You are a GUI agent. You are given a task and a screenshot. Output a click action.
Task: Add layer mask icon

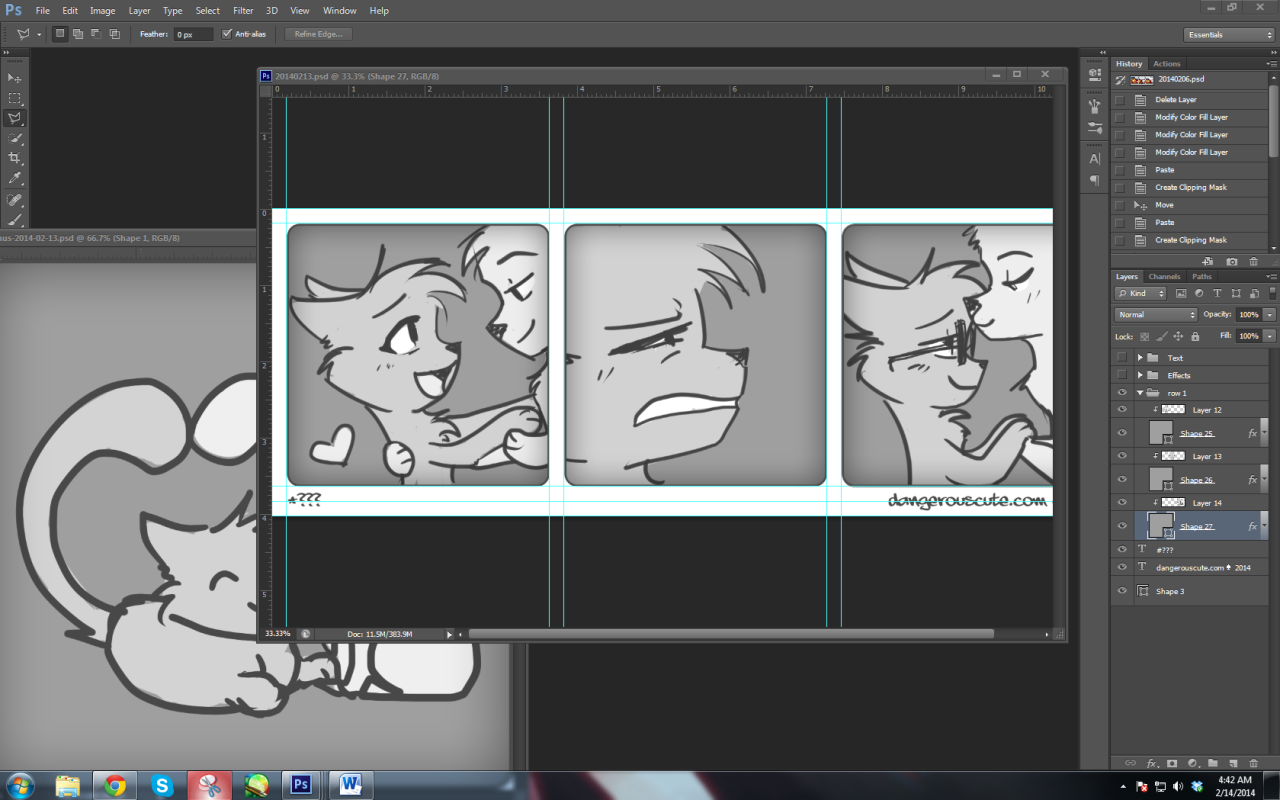click(x=1172, y=763)
